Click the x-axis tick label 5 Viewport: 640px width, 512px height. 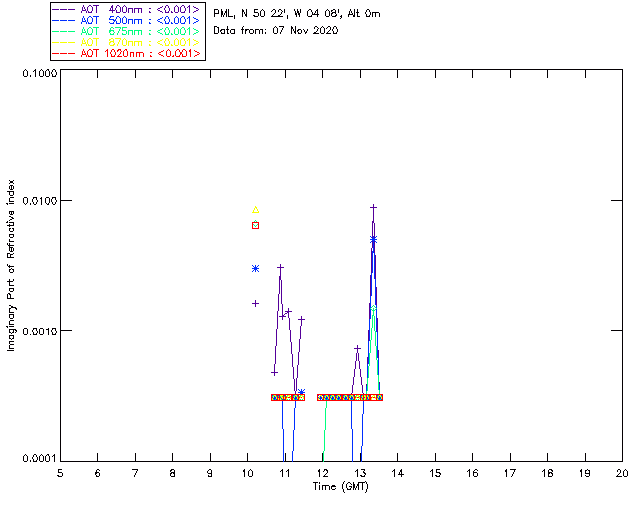pyautogui.click(x=60, y=473)
